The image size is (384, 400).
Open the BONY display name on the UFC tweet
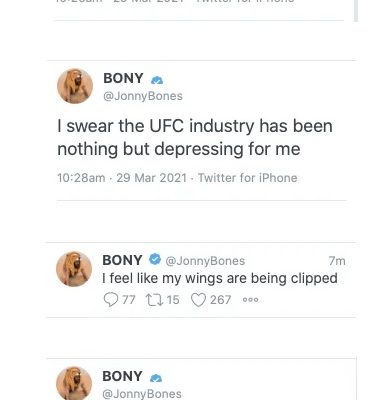[x=123, y=79]
